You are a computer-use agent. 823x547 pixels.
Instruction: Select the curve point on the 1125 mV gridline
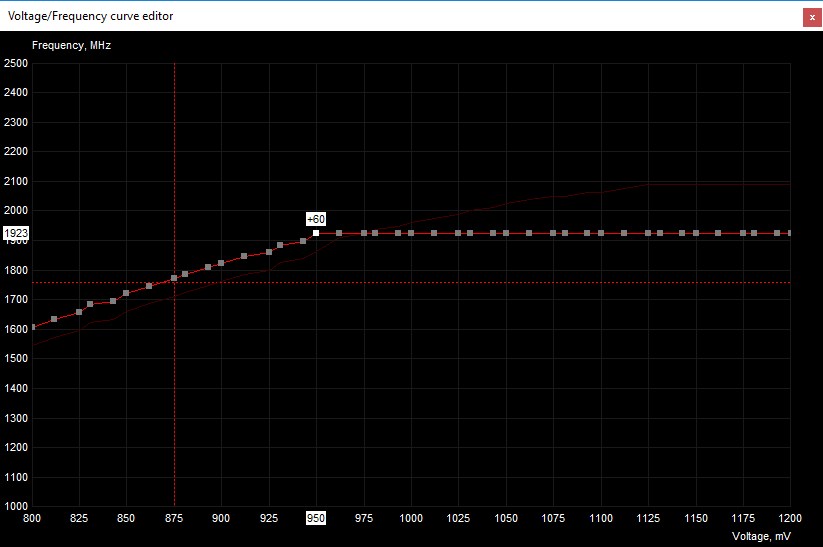tap(648, 233)
